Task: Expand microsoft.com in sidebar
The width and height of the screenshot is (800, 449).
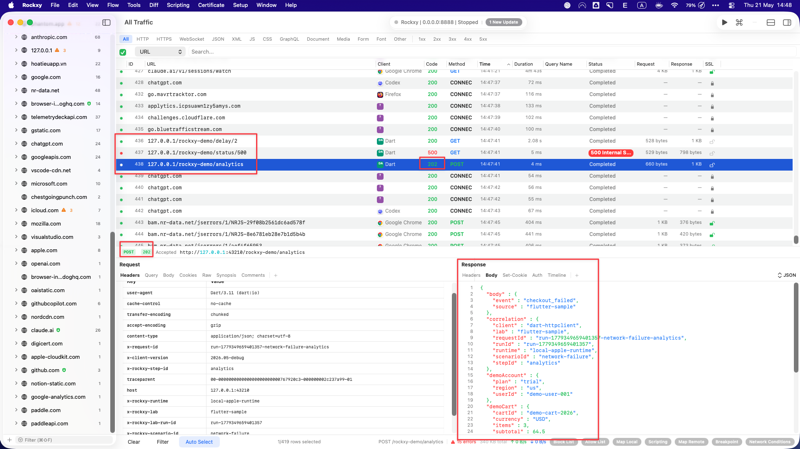Action: click(x=16, y=183)
